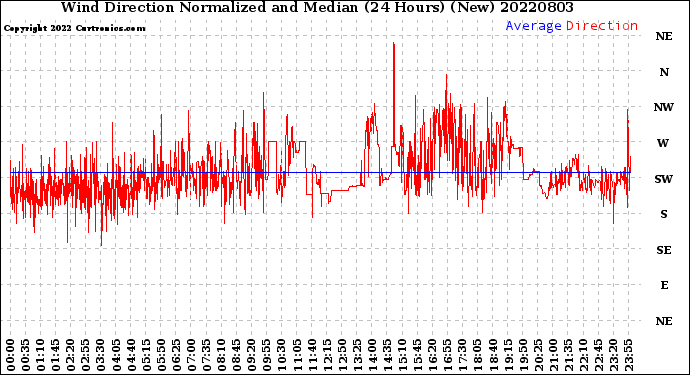Select the 05:50 time axis label
This screenshot has height=375, width=690.
[161, 355]
